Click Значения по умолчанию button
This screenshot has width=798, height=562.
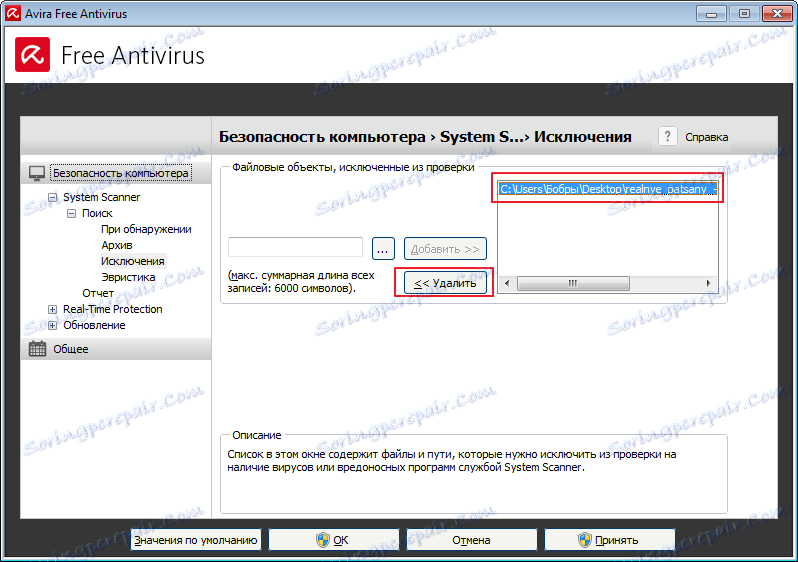[196, 540]
